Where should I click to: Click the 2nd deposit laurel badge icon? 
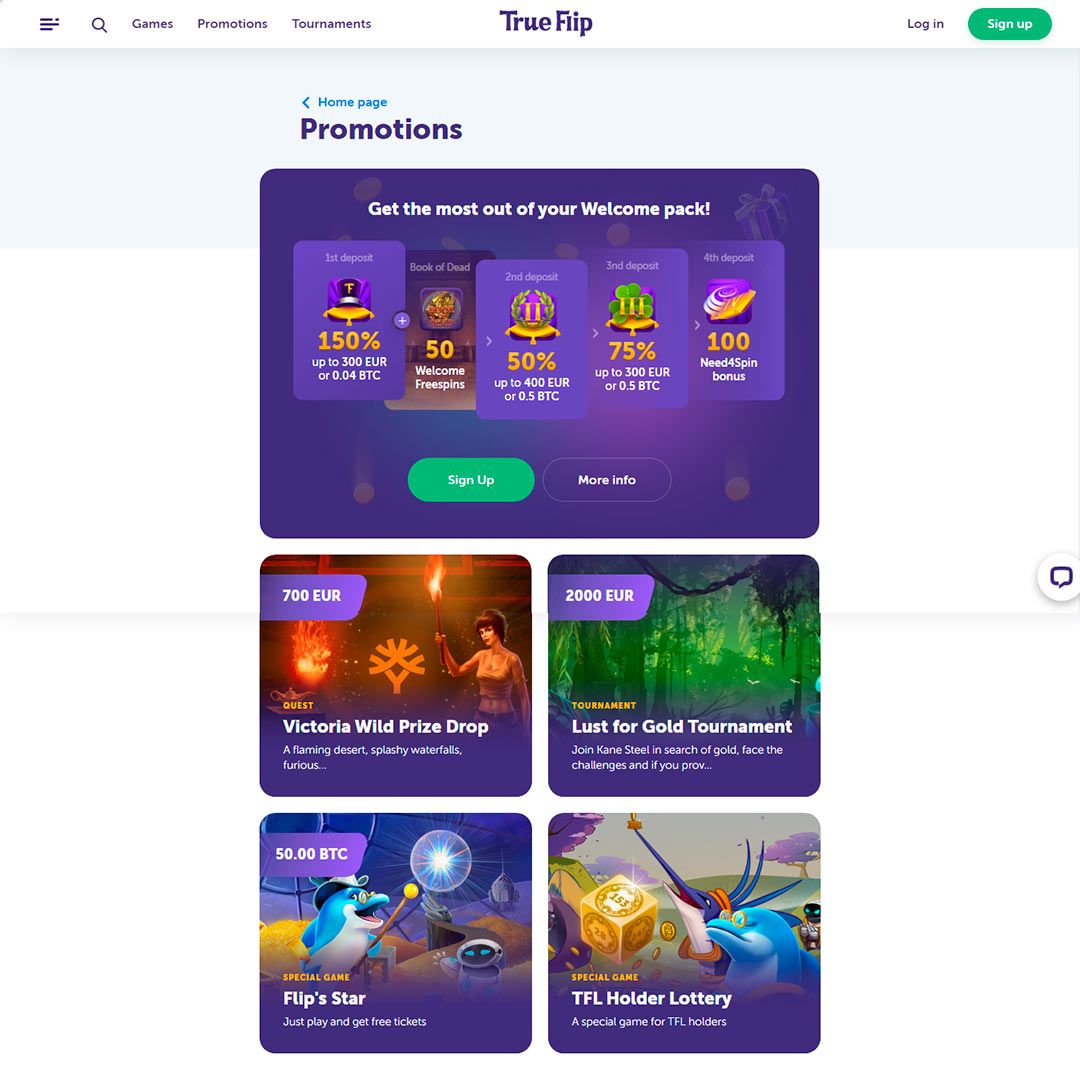click(531, 316)
